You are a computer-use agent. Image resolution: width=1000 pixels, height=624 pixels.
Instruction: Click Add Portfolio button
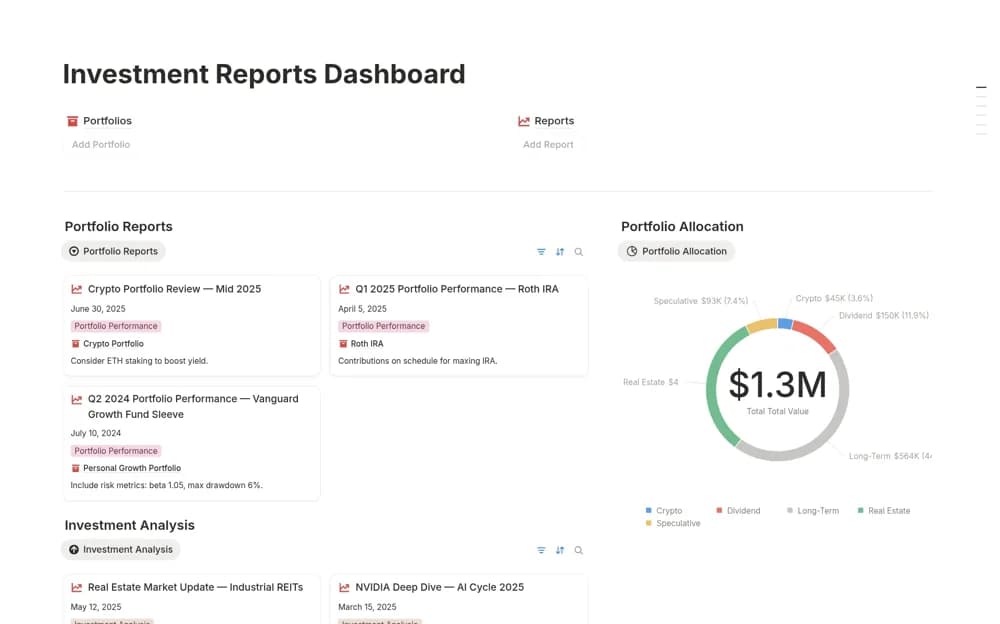pos(101,145)
